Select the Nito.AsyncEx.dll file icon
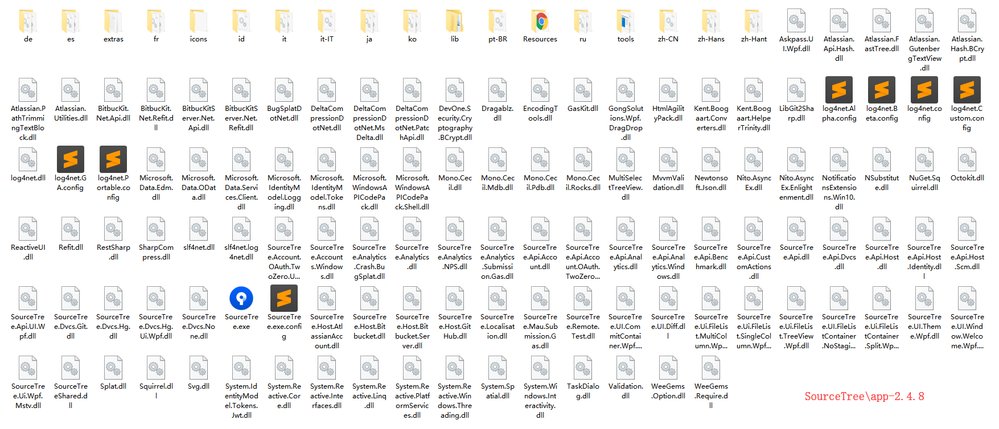The image size is (999, 429). point(754,159)
